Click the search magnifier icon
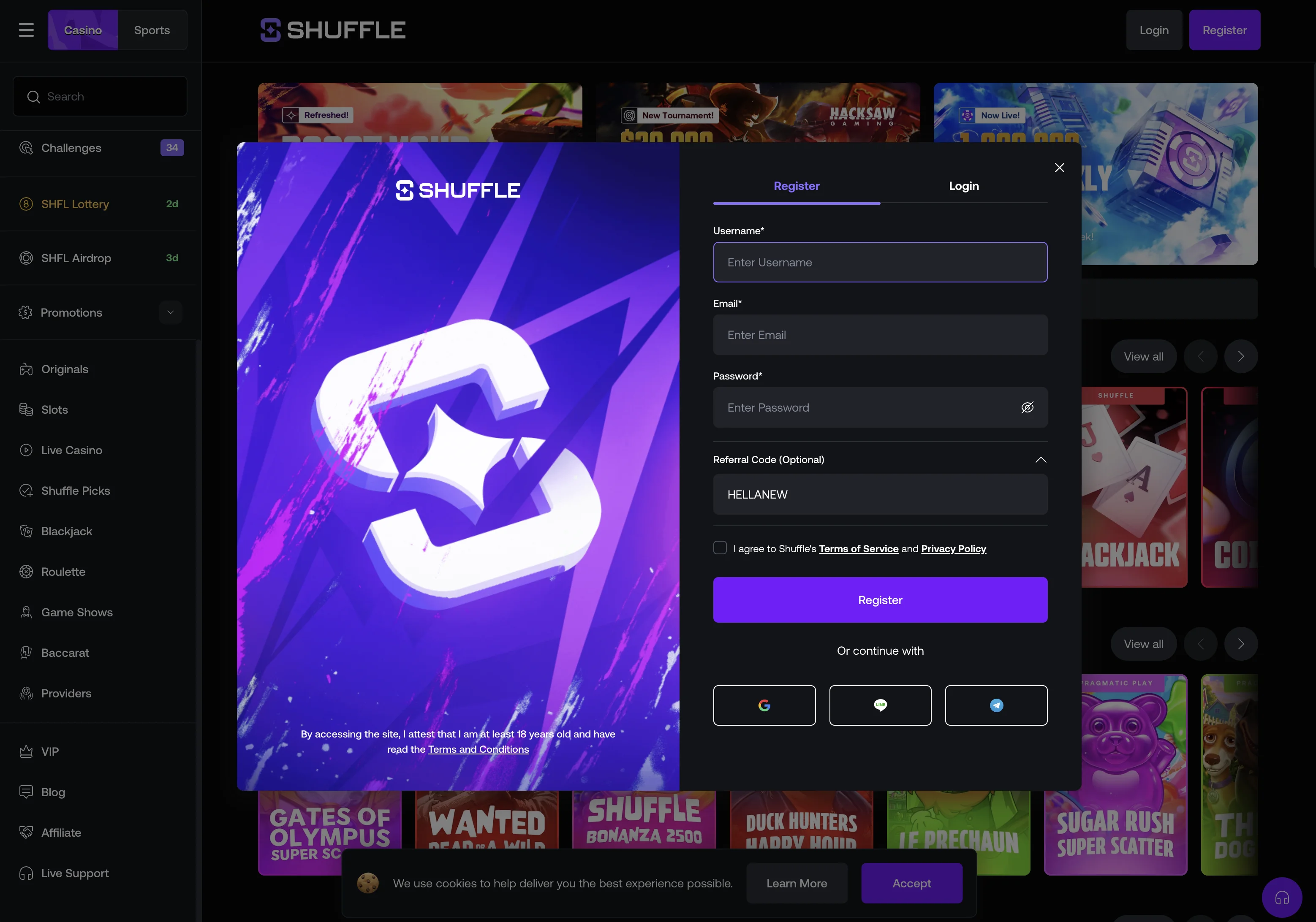Viewport: 1316px width, 922px height. (x=33, y=97)
